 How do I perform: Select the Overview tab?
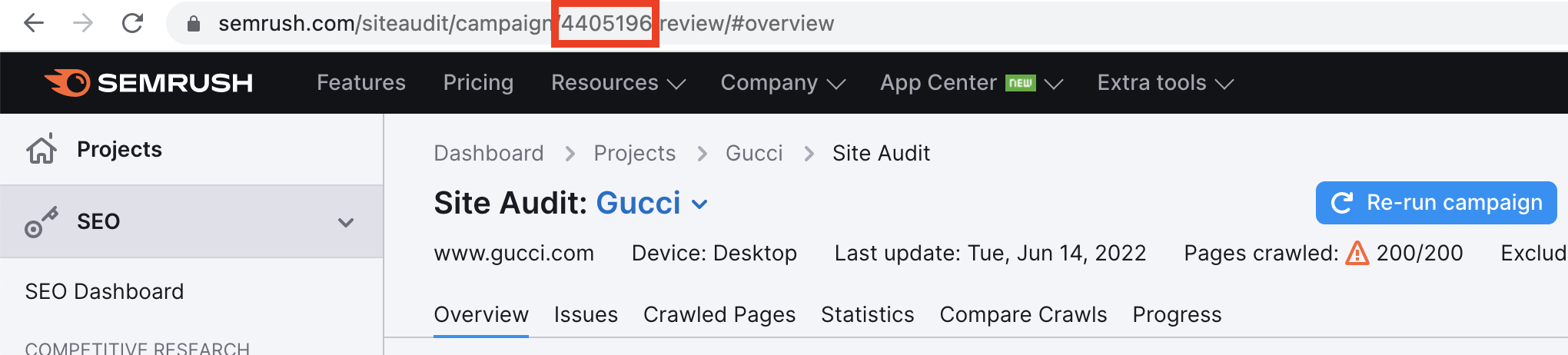coord(481,314)
